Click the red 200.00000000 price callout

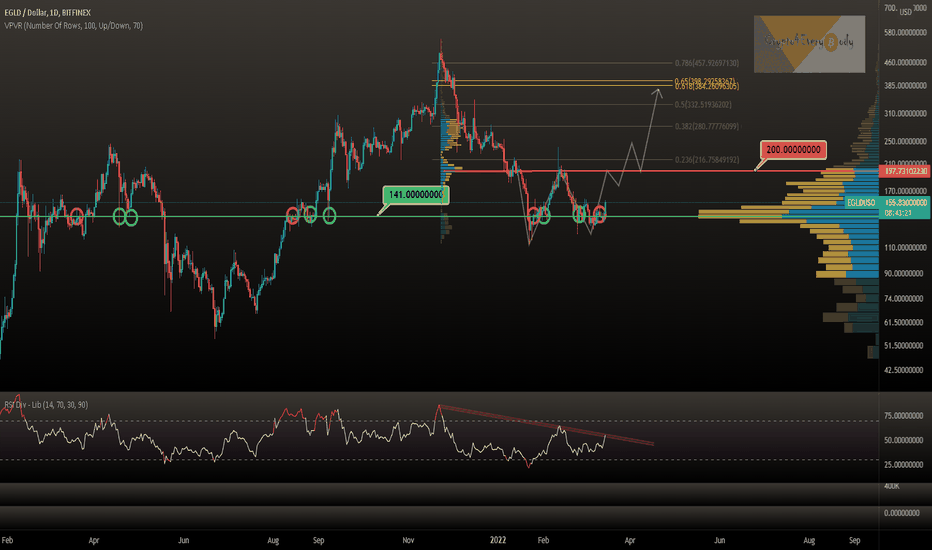tap(793, 150)
